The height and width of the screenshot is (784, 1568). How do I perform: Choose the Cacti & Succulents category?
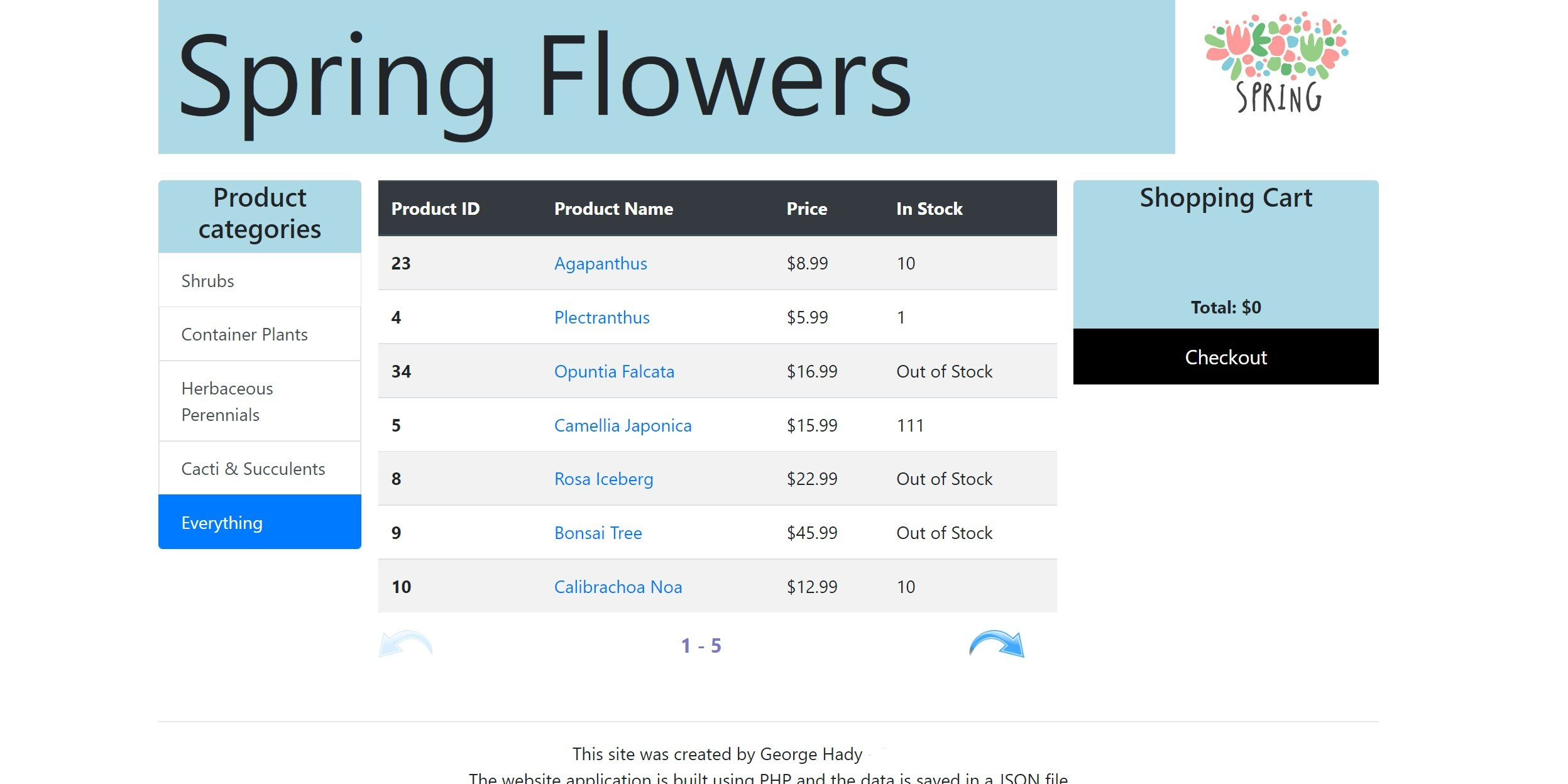point(260,469)
